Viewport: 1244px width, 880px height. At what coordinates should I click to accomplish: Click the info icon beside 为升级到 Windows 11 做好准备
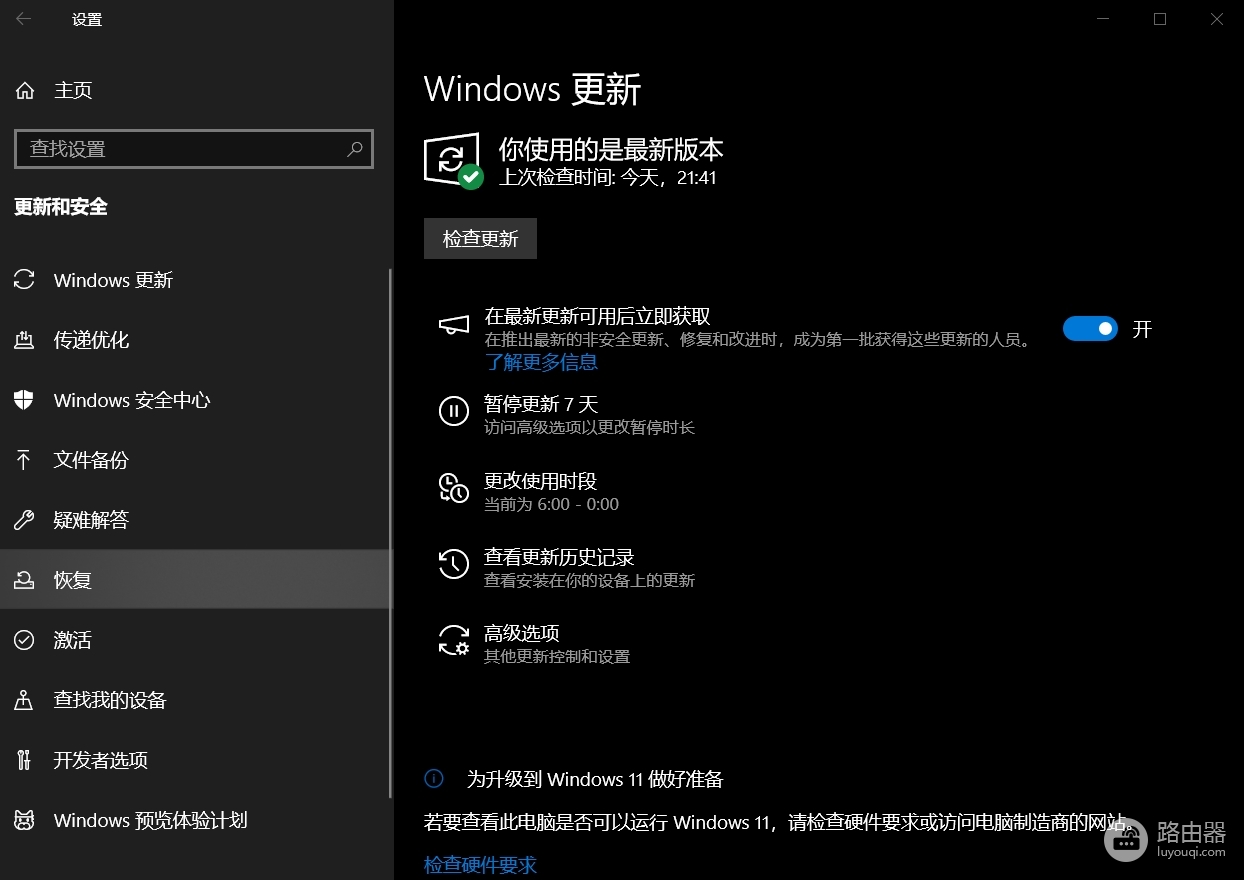click(434, 778)
